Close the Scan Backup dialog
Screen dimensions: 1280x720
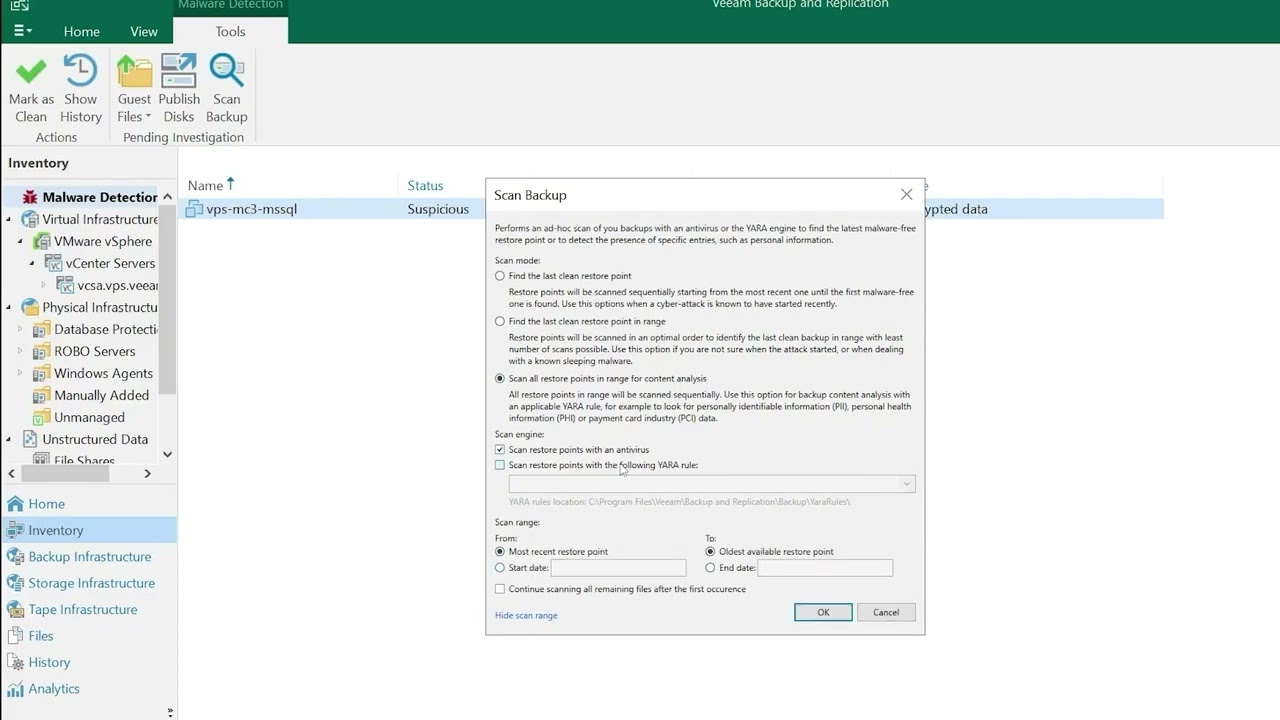pos(906,194)
